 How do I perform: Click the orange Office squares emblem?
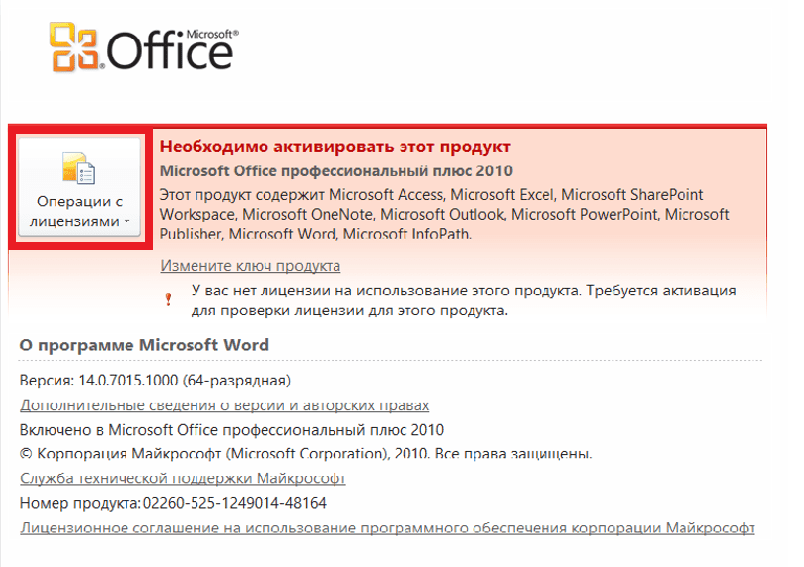click(x=75, y=47)
